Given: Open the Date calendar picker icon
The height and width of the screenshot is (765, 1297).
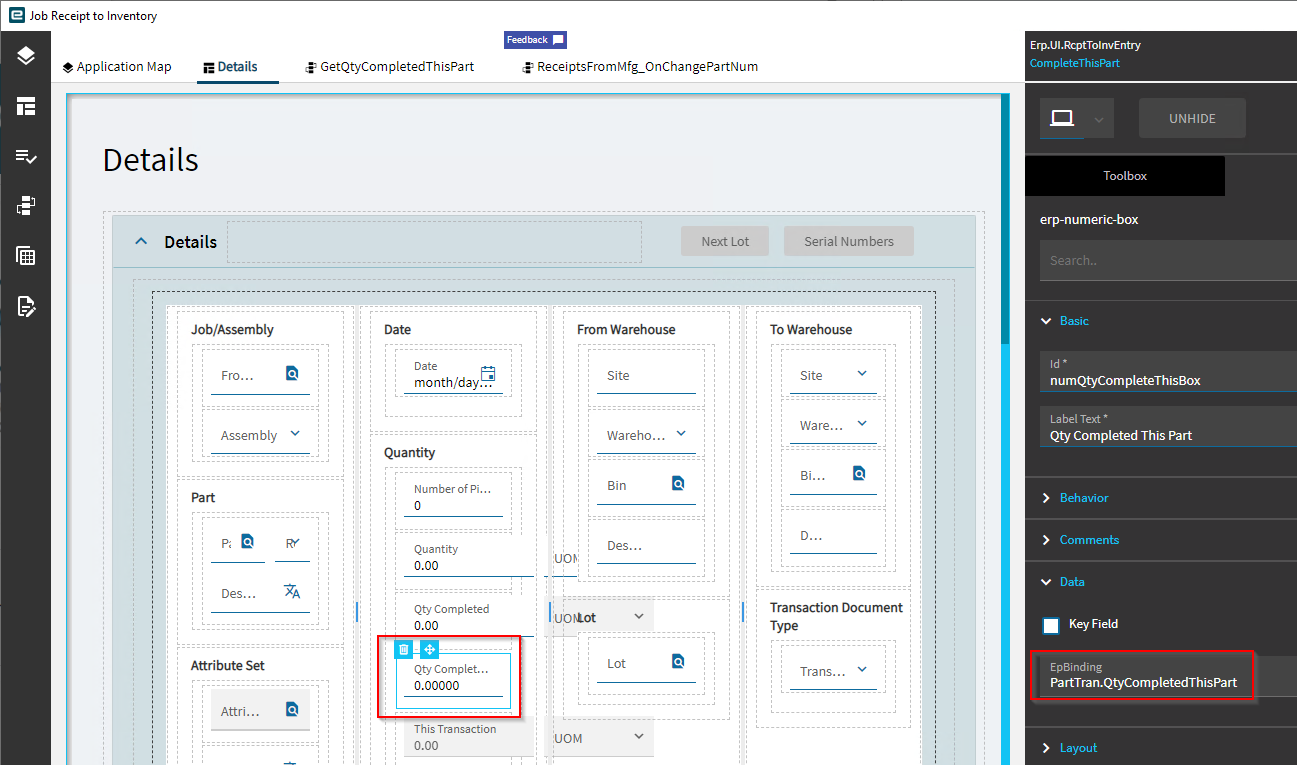Looking at the screenshot, I should [488, 374].
